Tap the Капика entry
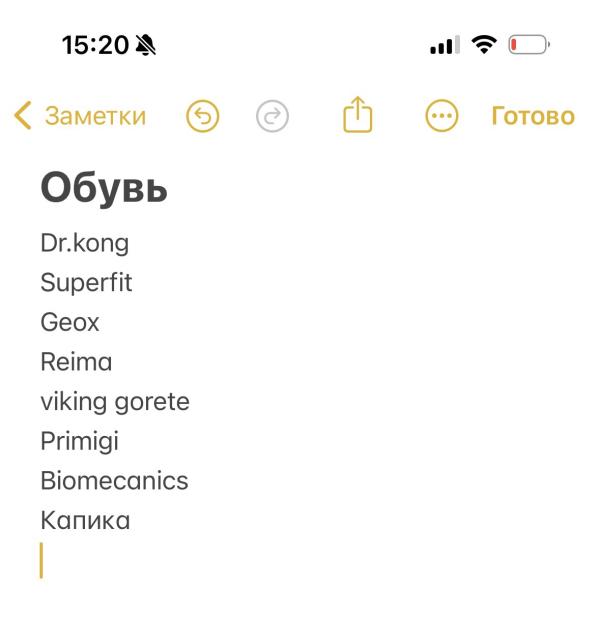The image size is (600, 621). click(x=85, y=520)
